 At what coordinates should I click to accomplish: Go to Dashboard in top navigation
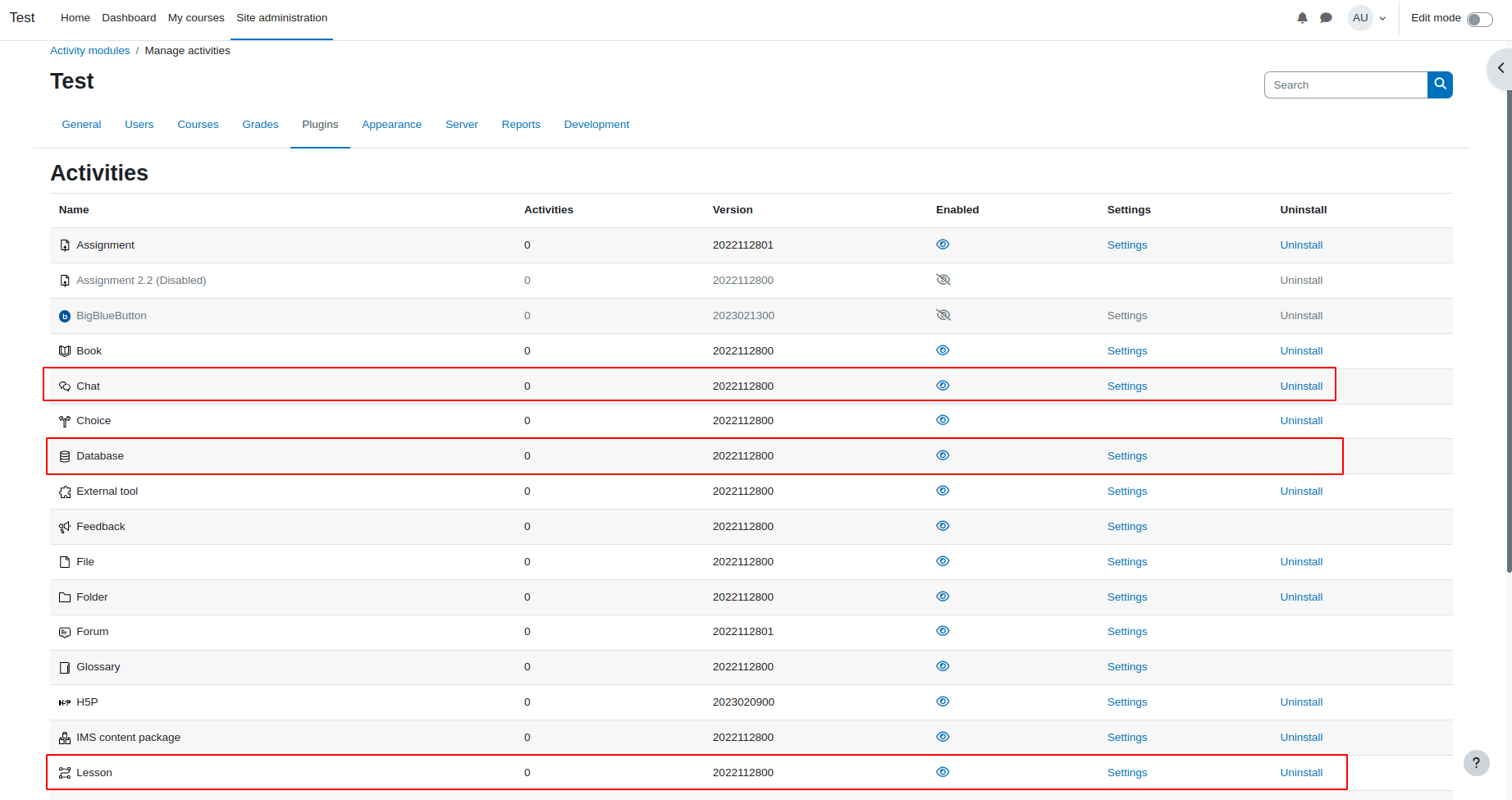point(129,18)
